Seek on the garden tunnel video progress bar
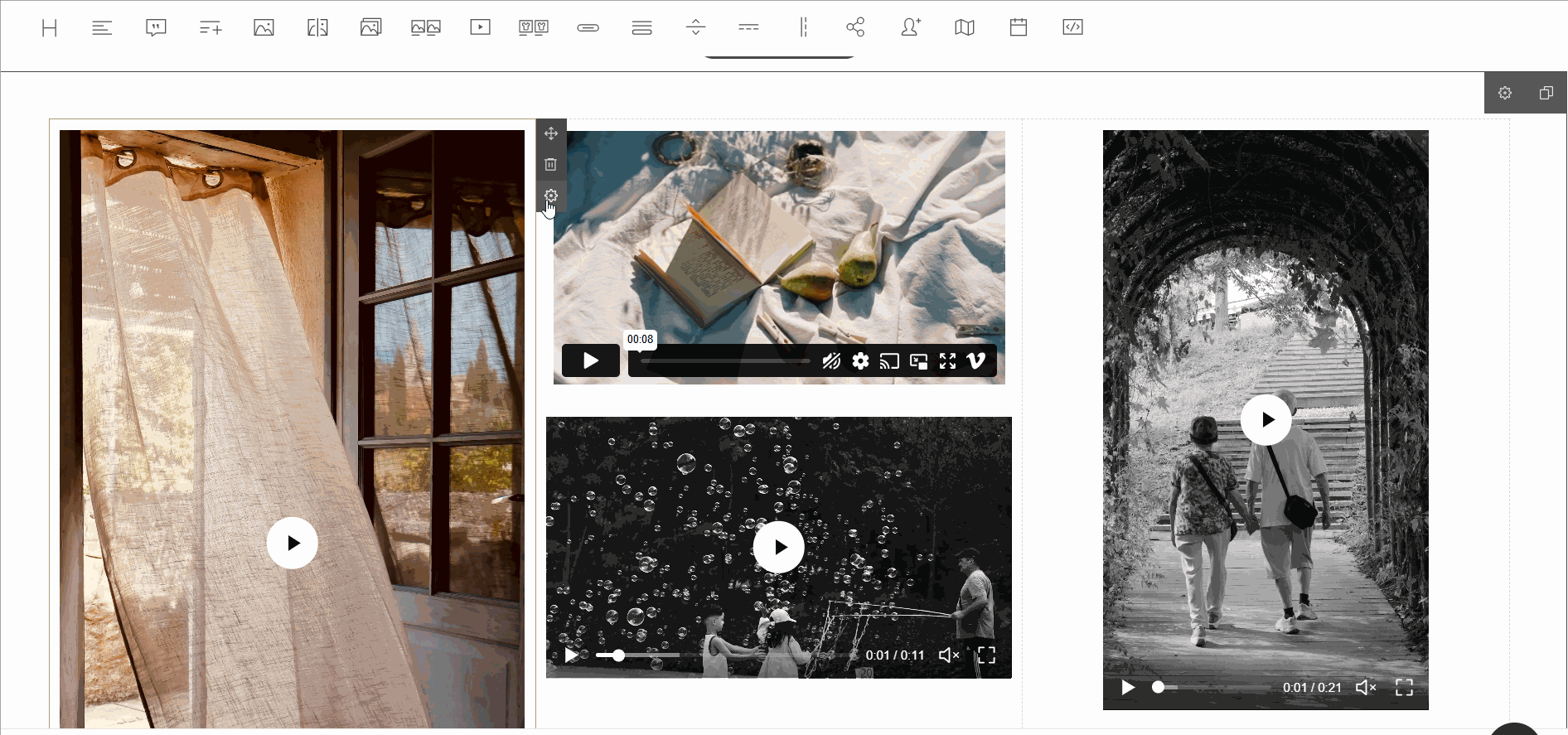Image resolution: width=1568 pixels, height=735 pixels. pos(1212,687)
